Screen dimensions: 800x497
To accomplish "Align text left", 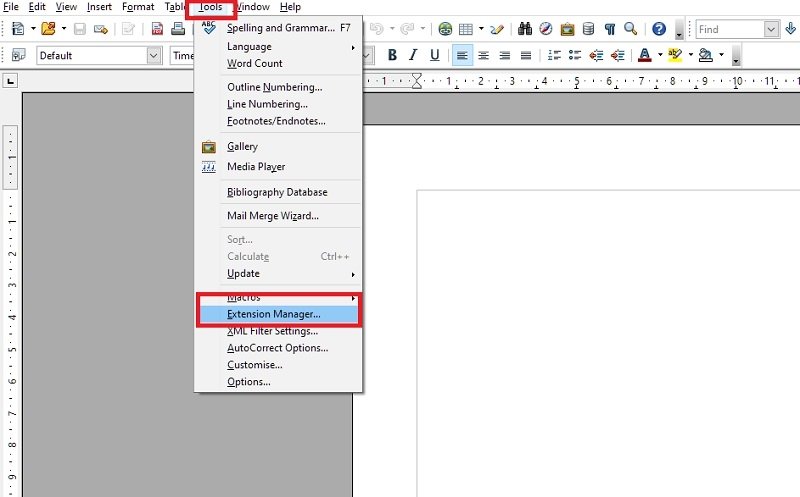I will click(462, 55).
